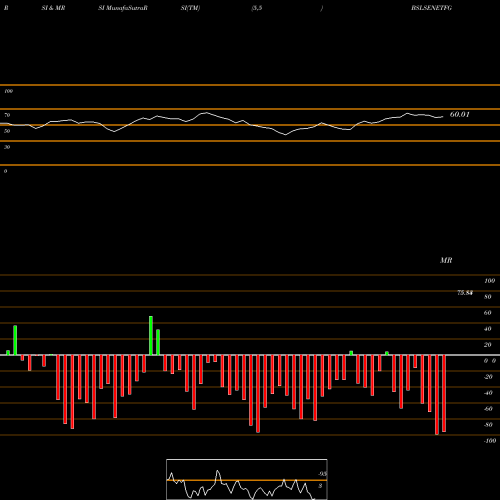Click the final red bar at histogram's right end

(444, 393)
